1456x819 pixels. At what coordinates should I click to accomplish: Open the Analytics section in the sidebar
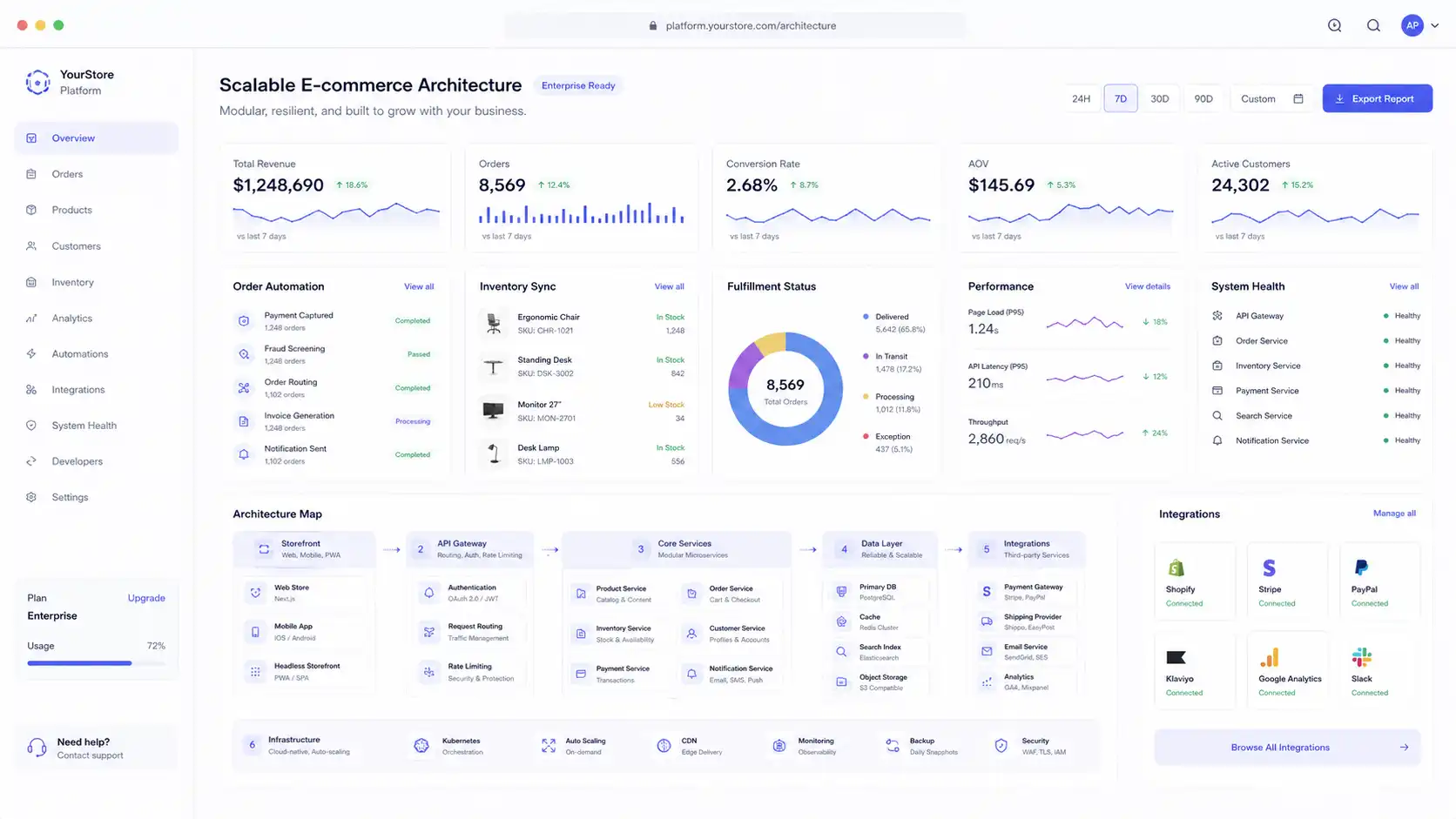tap(72, 318)
